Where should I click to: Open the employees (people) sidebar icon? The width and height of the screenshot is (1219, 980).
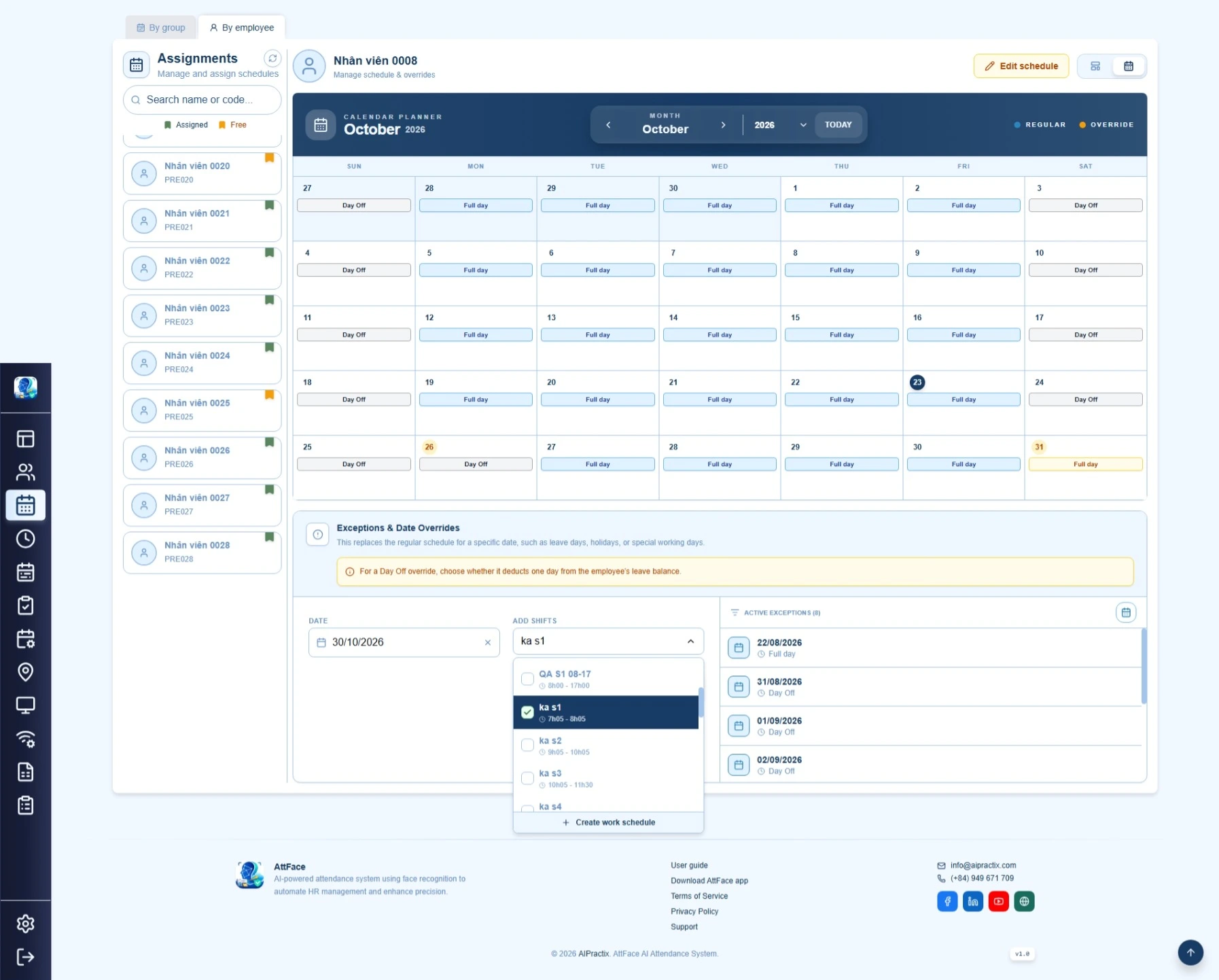[25, 472]
